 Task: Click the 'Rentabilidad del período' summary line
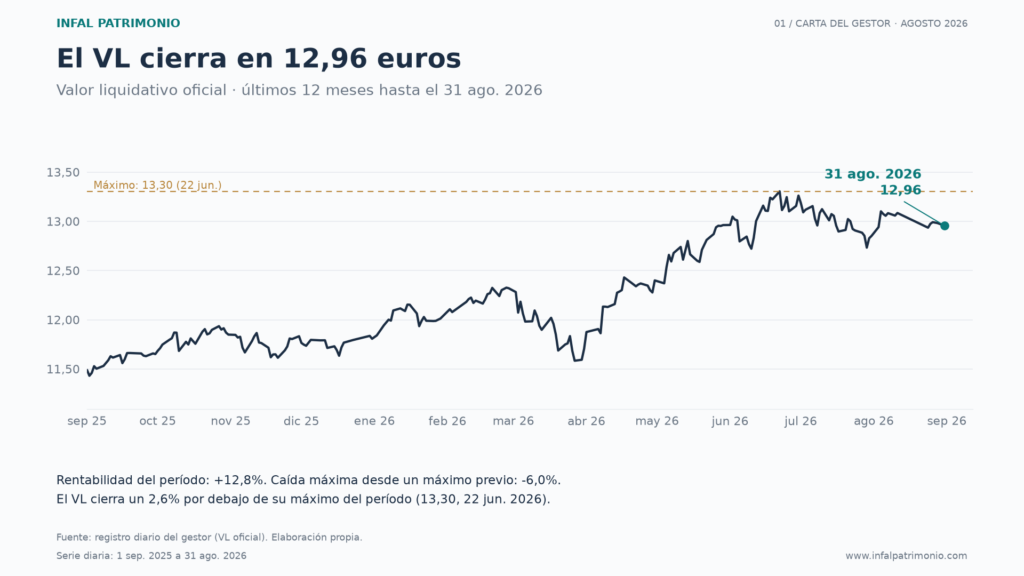[x=308, y=481]
